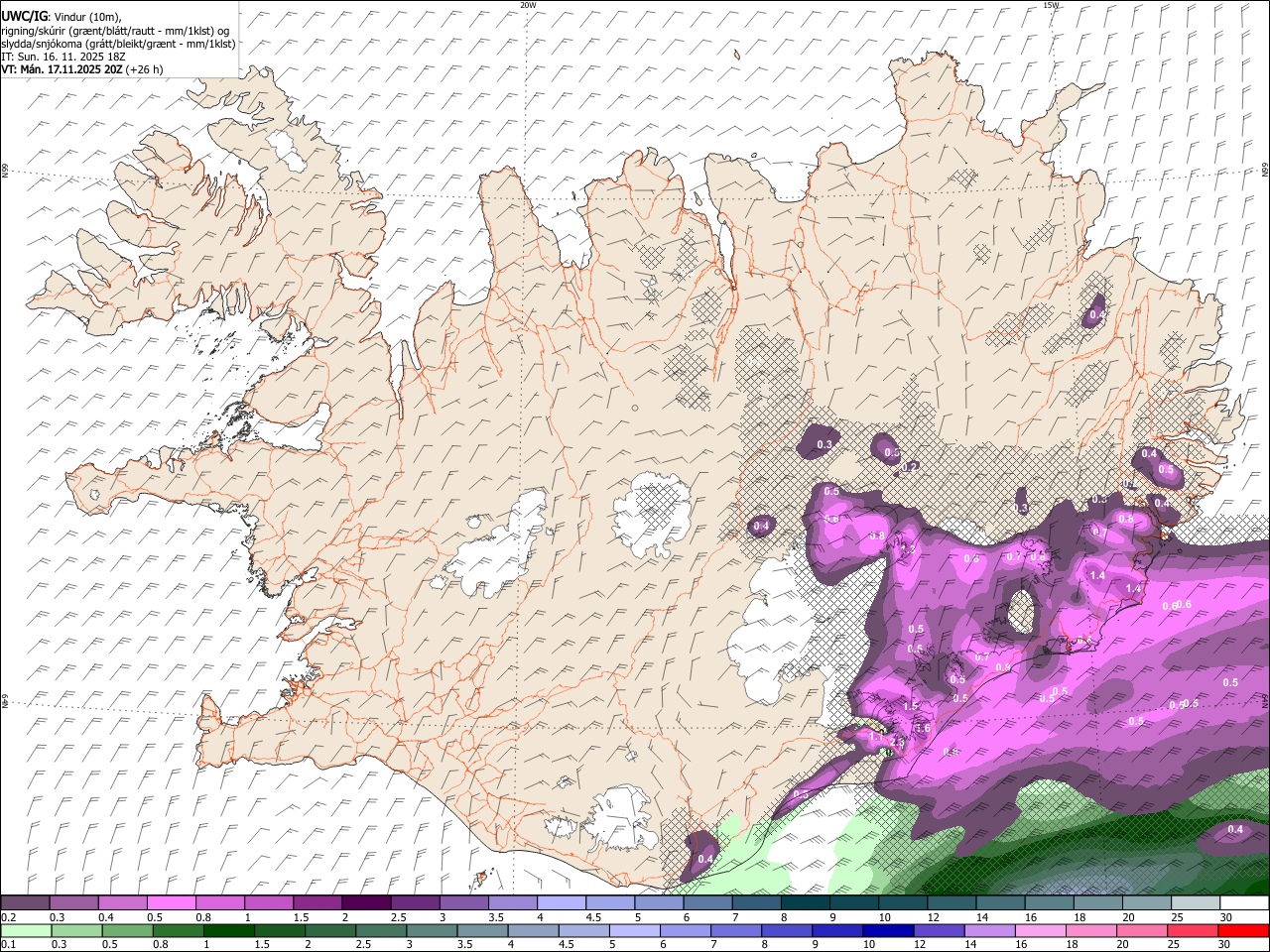Select the darkest green 1–1.5 swatch in green legend row
This screenshot has width=1270, height=952.
tap(229, 930)
